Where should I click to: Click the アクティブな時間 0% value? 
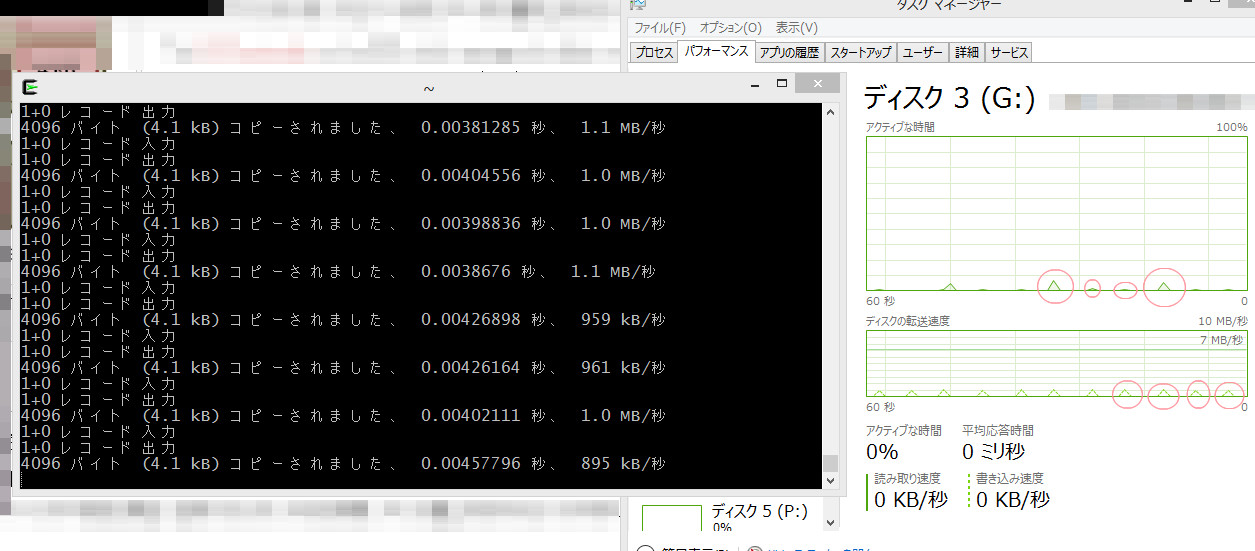point(882,452)
